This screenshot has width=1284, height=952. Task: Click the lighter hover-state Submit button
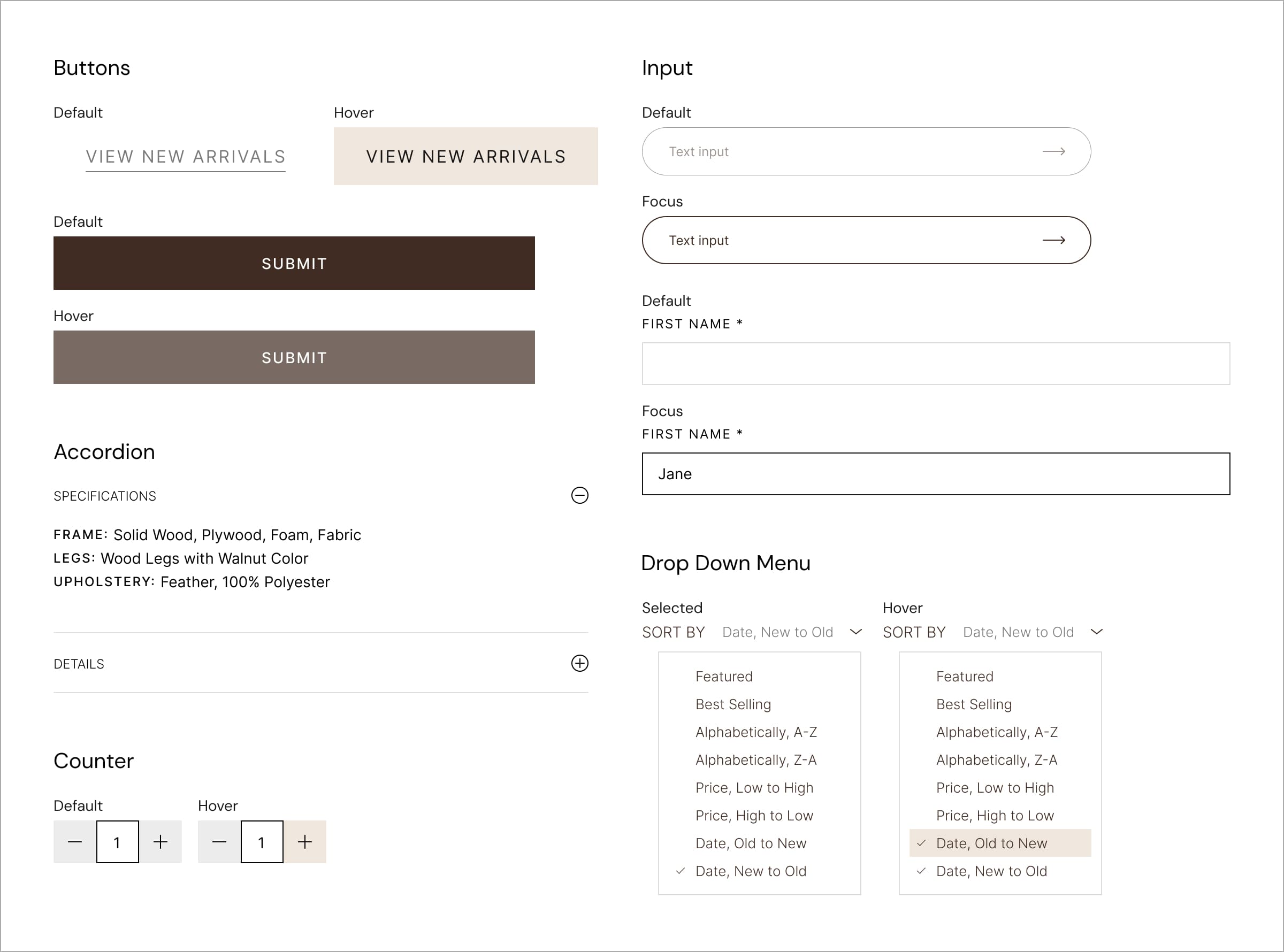coord(294,357)
